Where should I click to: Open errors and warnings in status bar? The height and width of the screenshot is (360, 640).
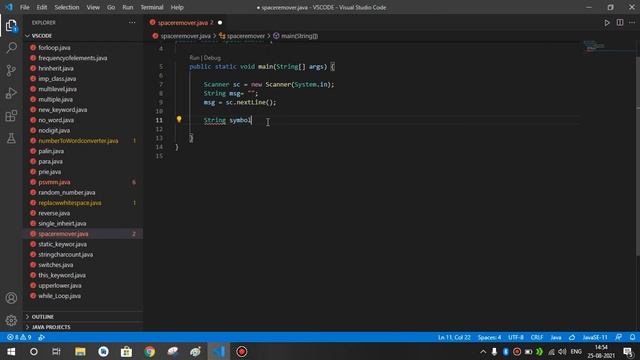tap(19, 337)
